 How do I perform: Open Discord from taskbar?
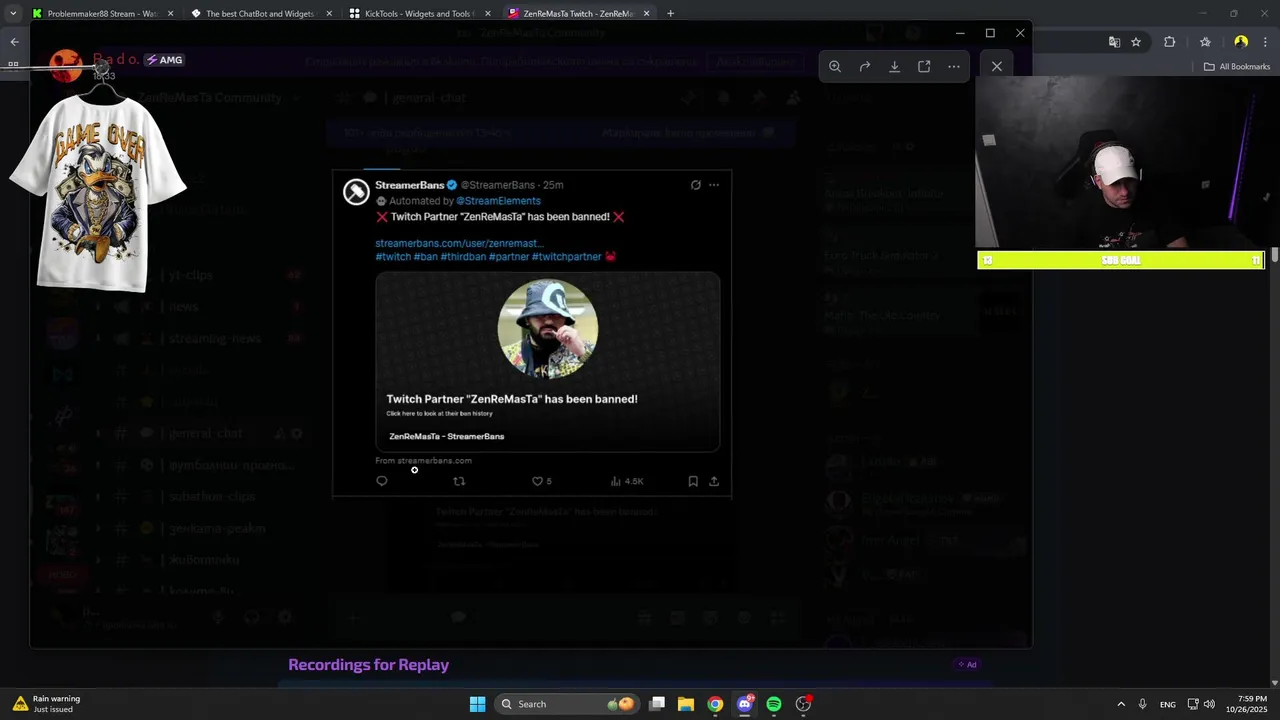coord(745,704)
